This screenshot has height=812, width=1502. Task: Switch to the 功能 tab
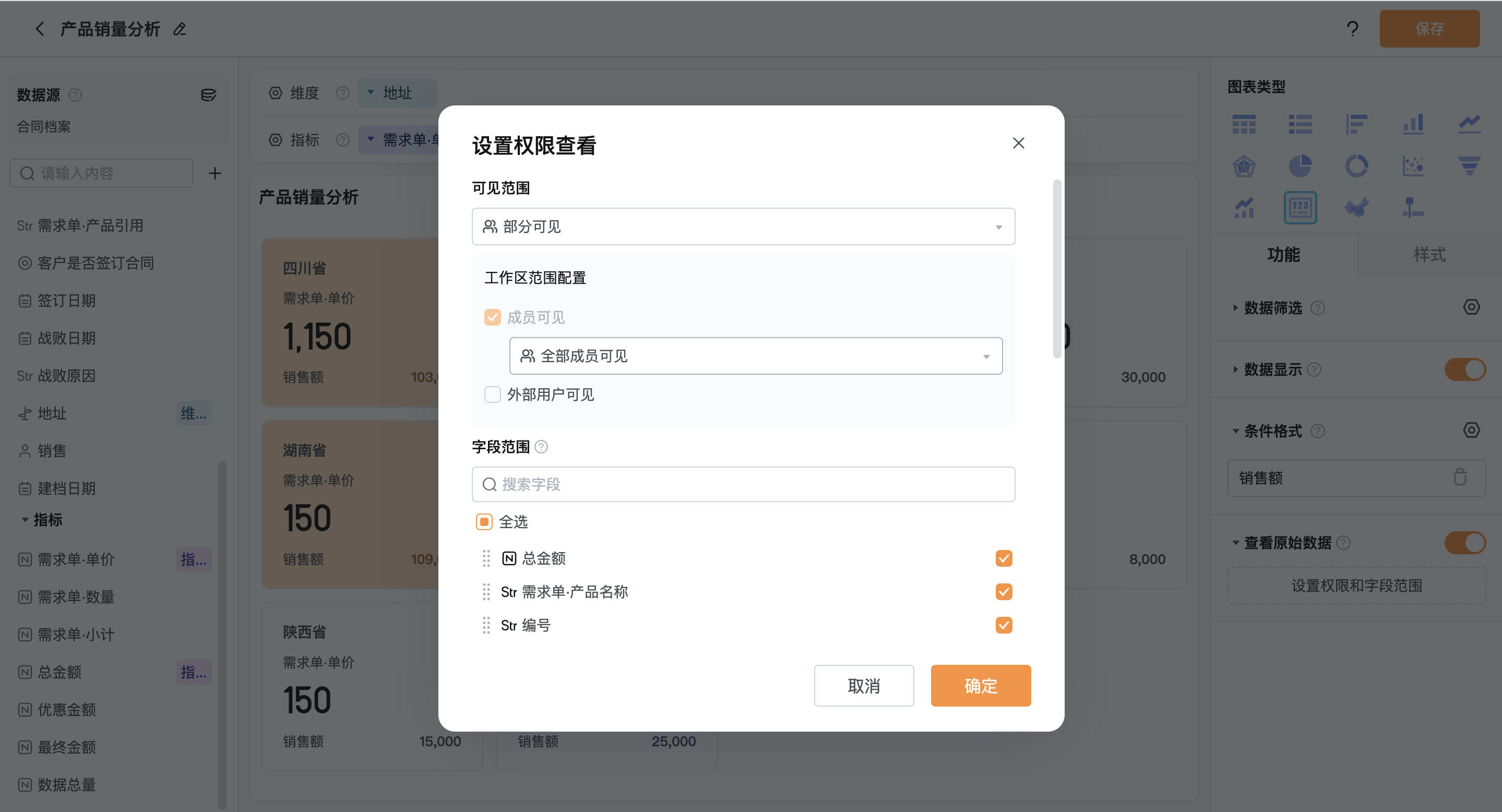pyautogui.click(x=1283, y=254)
